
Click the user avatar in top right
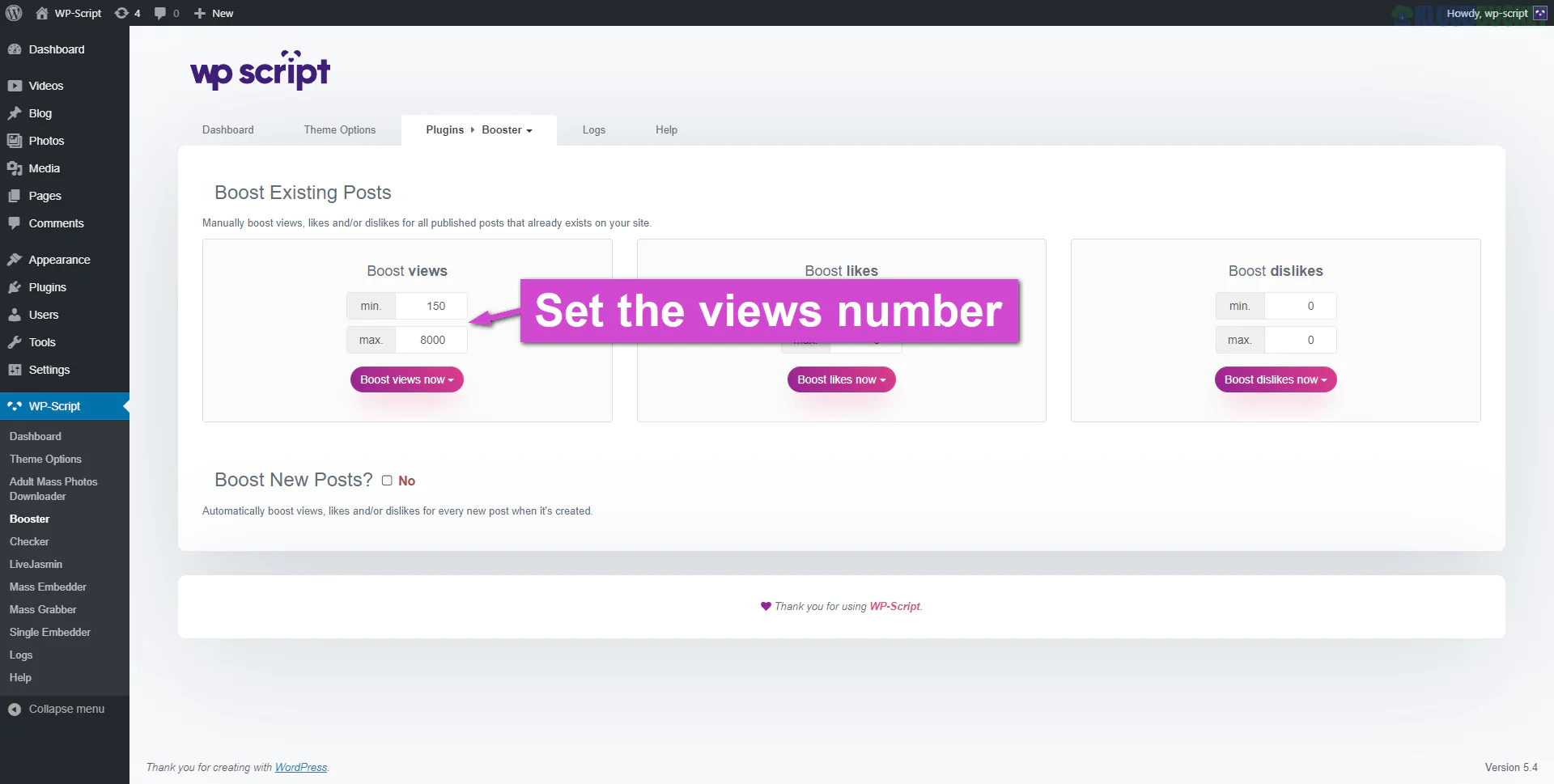[x=1539, y=13]
